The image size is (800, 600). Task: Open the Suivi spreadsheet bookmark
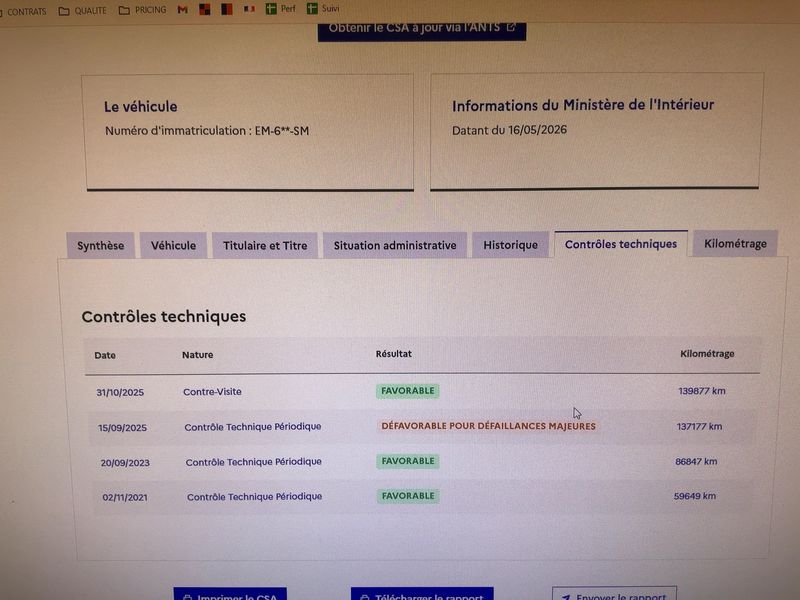click(x=323, y=8)
